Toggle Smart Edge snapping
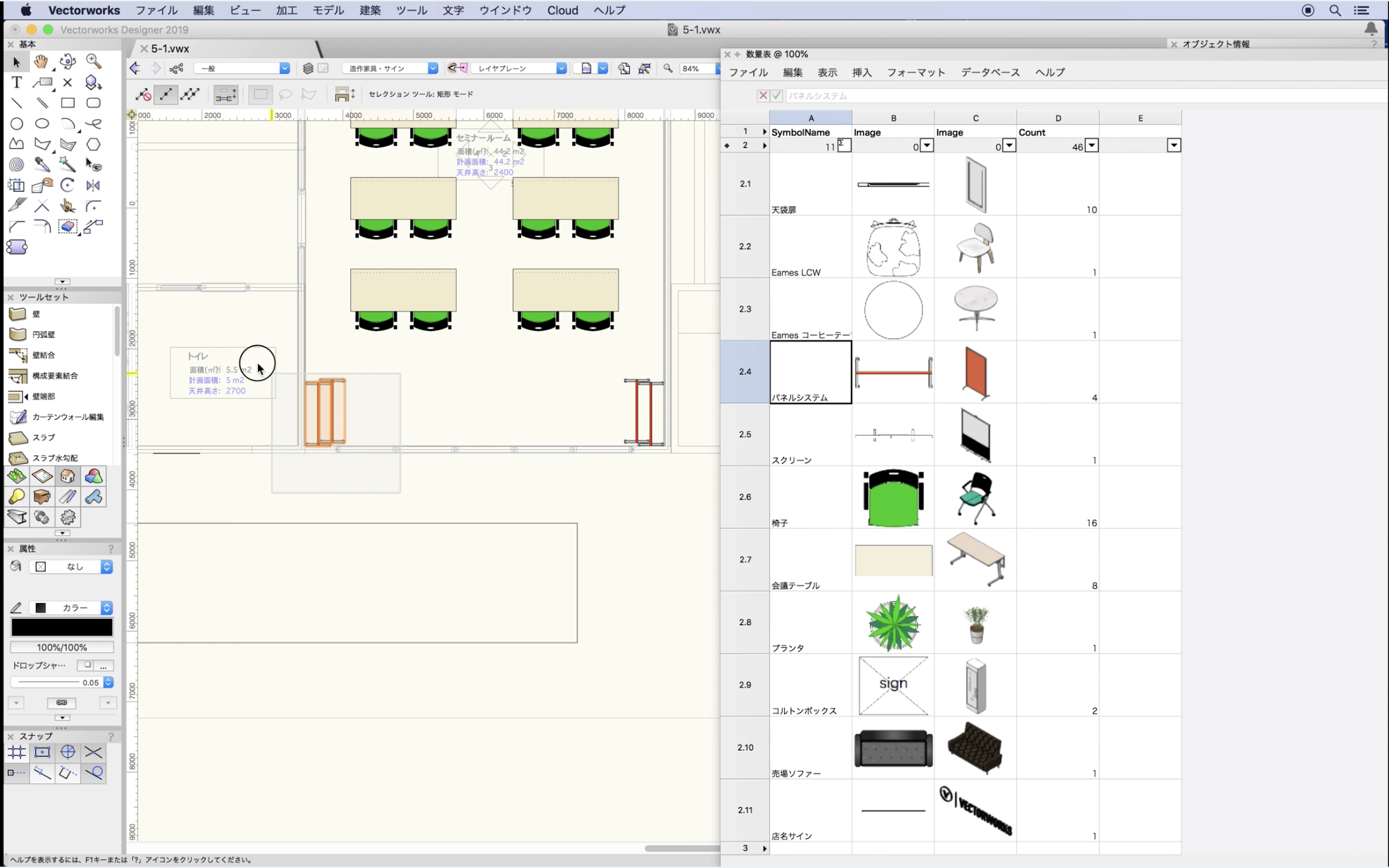The height and width of the screenshot is (868, 1389). 42,773
